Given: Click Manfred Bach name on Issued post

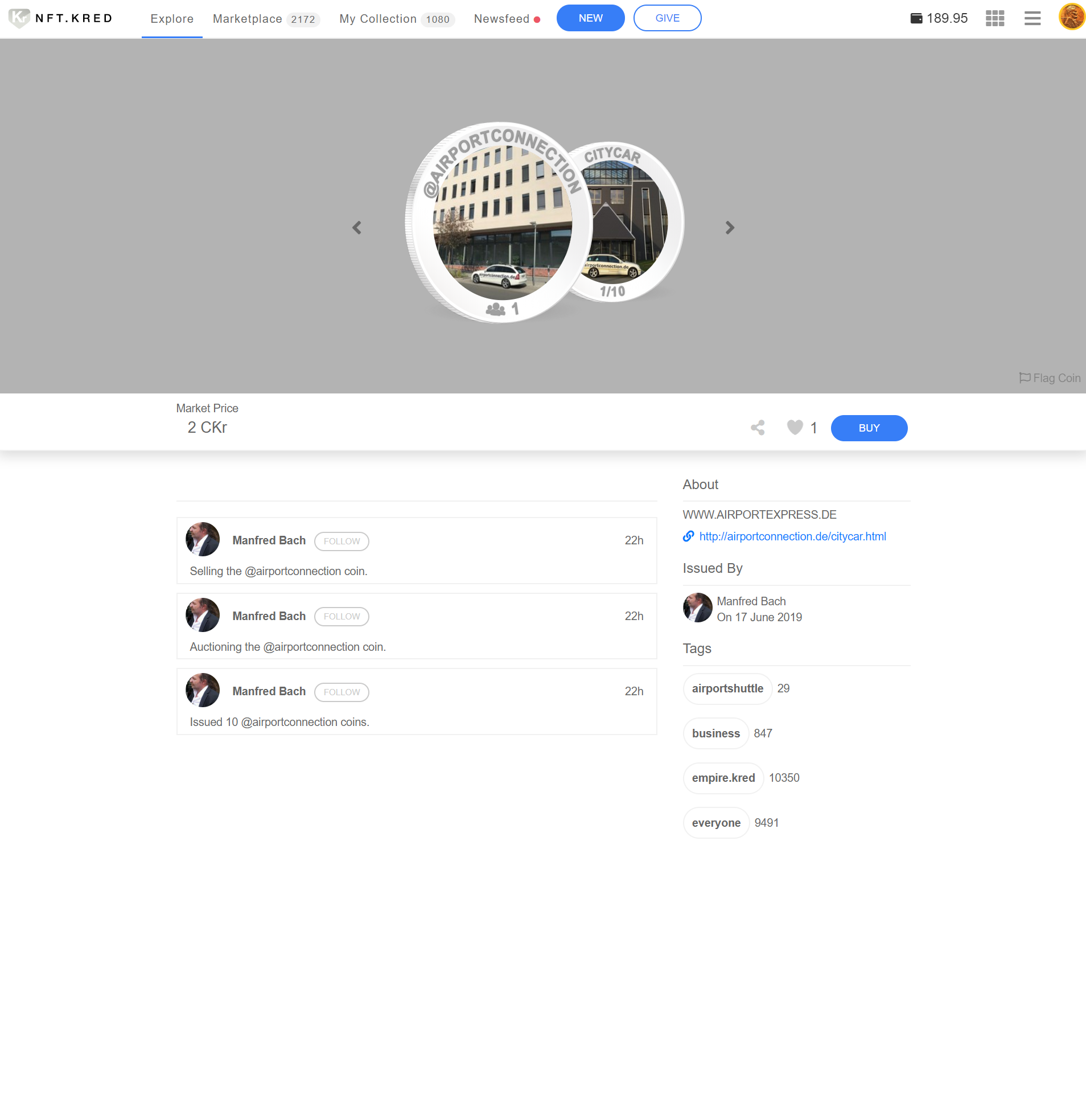Looking at the screenshot, I should click(269, 691).
